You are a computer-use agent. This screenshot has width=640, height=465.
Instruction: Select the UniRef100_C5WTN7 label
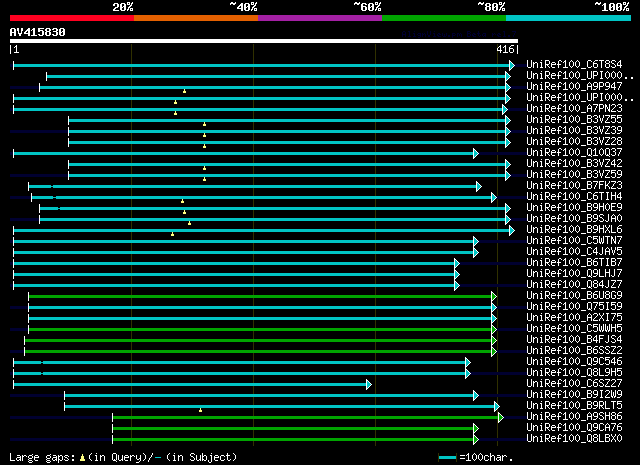pos(574,241)
